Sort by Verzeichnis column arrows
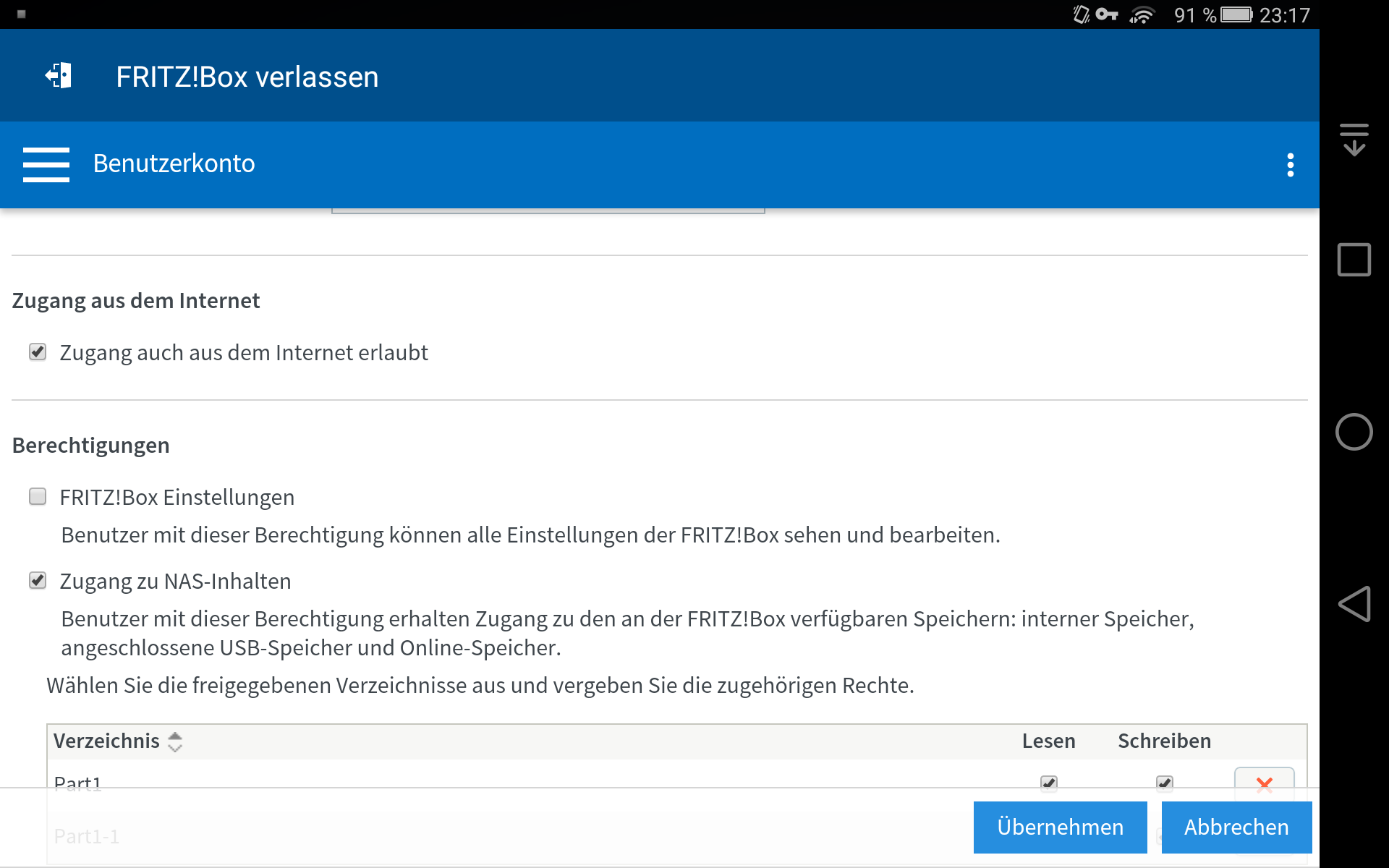Viewport: 1389px width, 868px height. pyautogui.click(x=175, y=741)
